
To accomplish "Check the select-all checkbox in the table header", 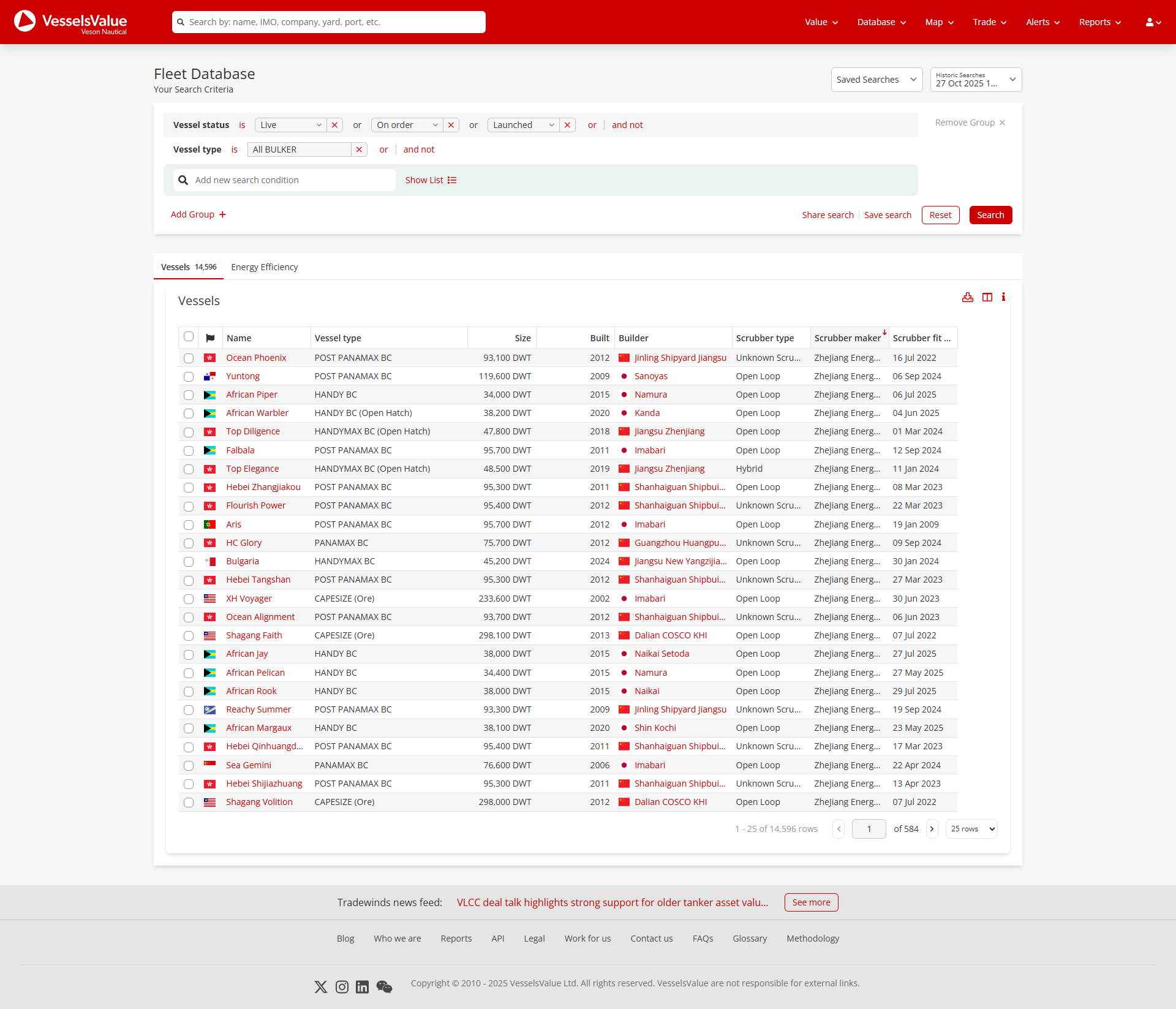I will (188, 336).
